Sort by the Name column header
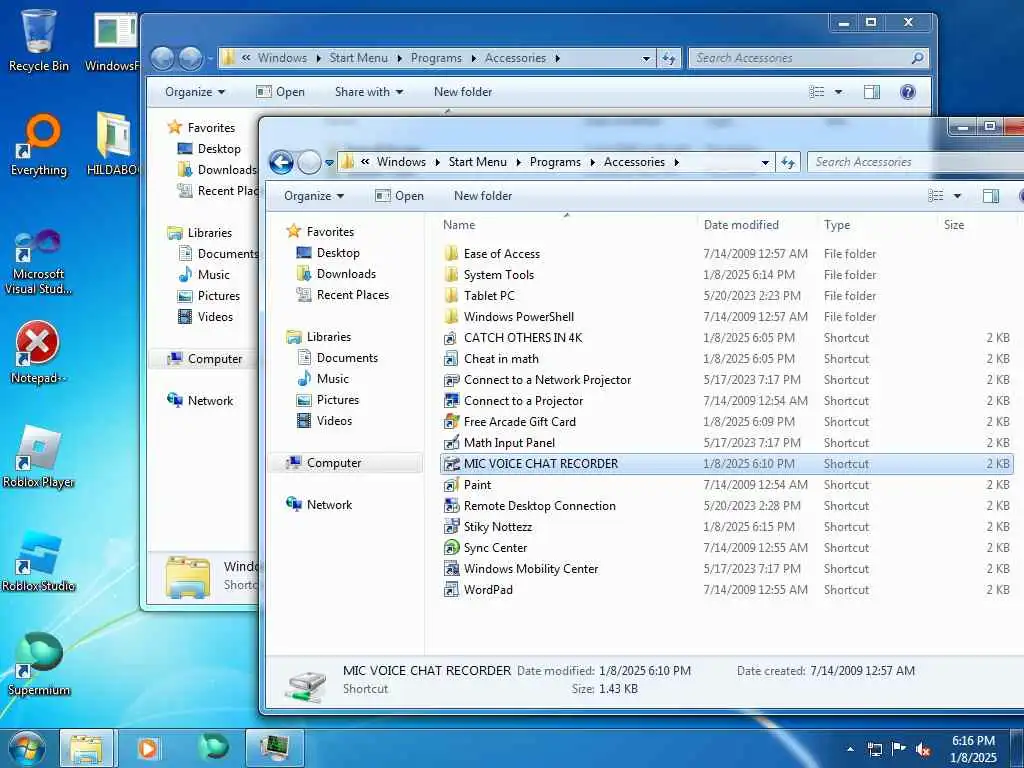The width and height of the screenshot is (1024, 768). (x=458, y=225)
